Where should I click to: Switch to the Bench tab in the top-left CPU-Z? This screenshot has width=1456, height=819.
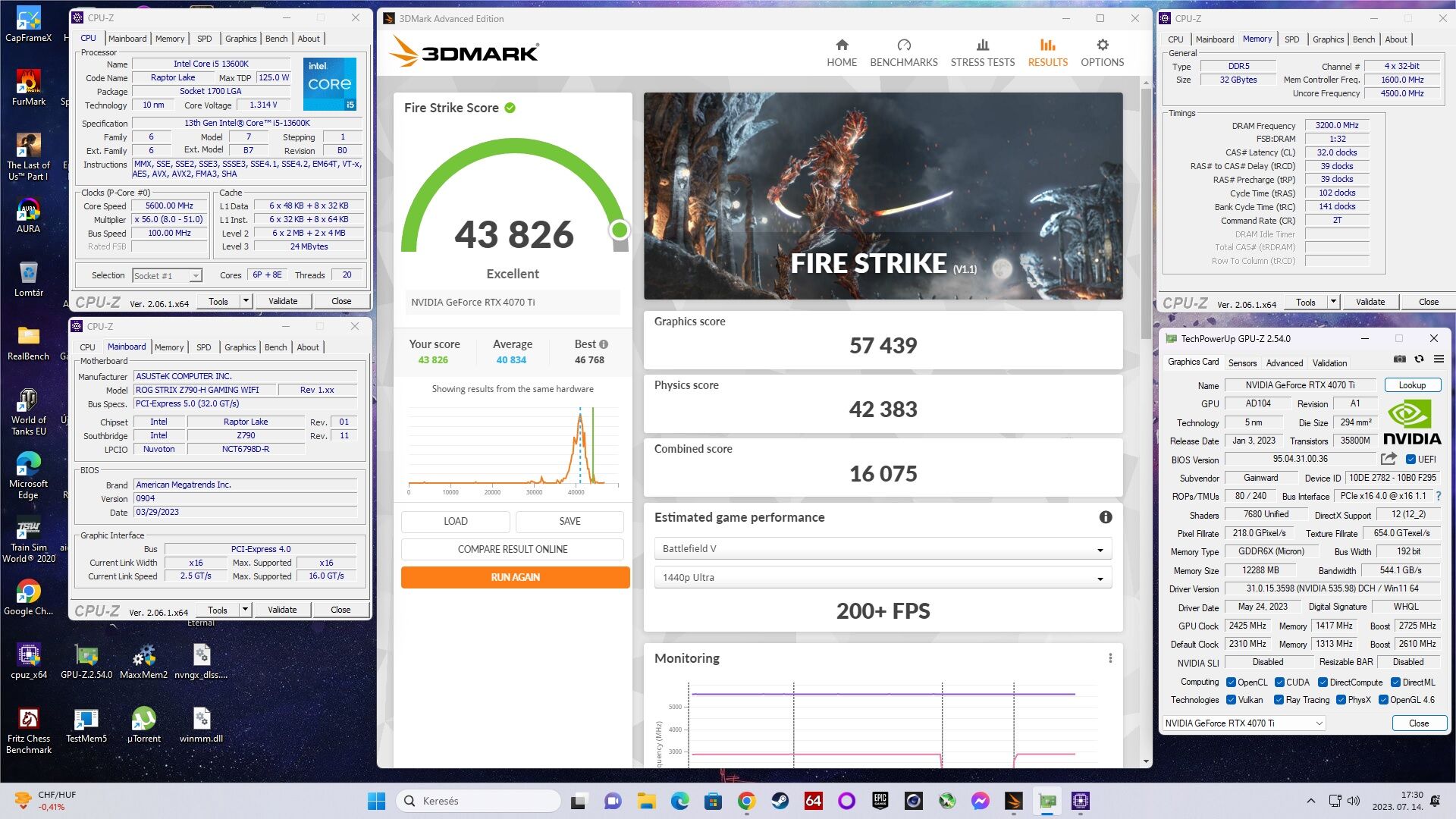(x=276, y=39)
